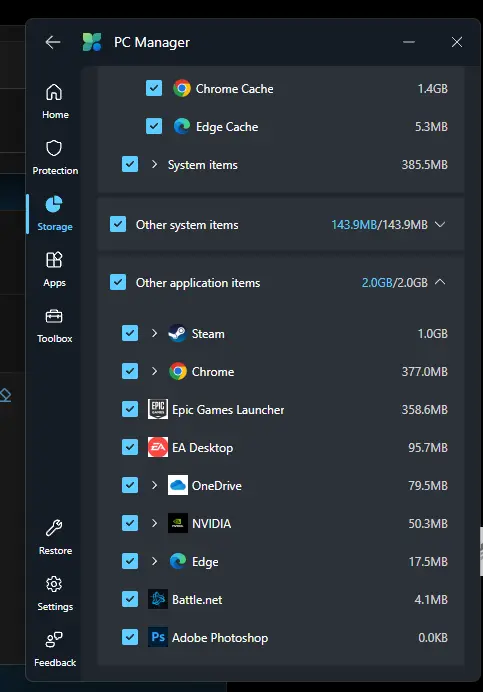
Task: Select the Apps sidebar label
Action: coord(54,283)
